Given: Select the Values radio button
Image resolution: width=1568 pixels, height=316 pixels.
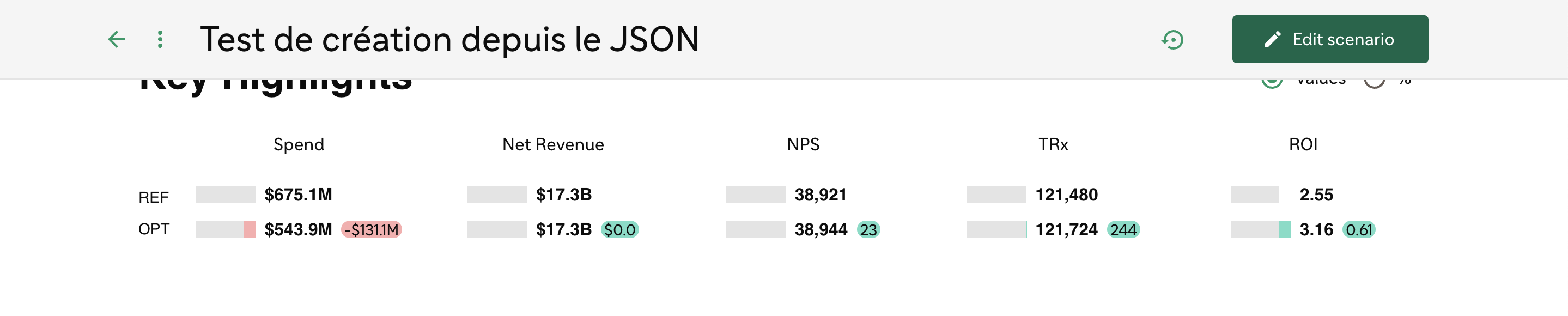Looking at the screenshot, I should 1272,82.
